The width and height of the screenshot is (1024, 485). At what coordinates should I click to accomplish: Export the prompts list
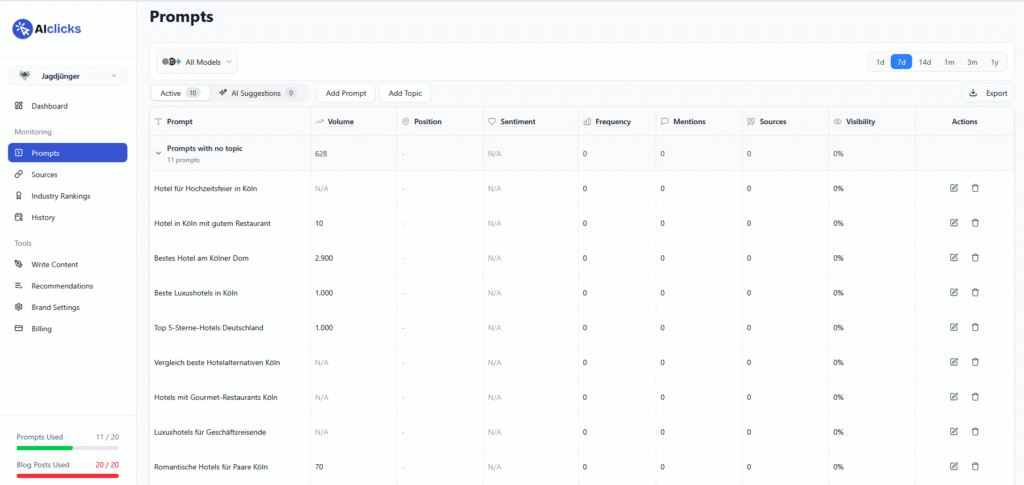988,93
